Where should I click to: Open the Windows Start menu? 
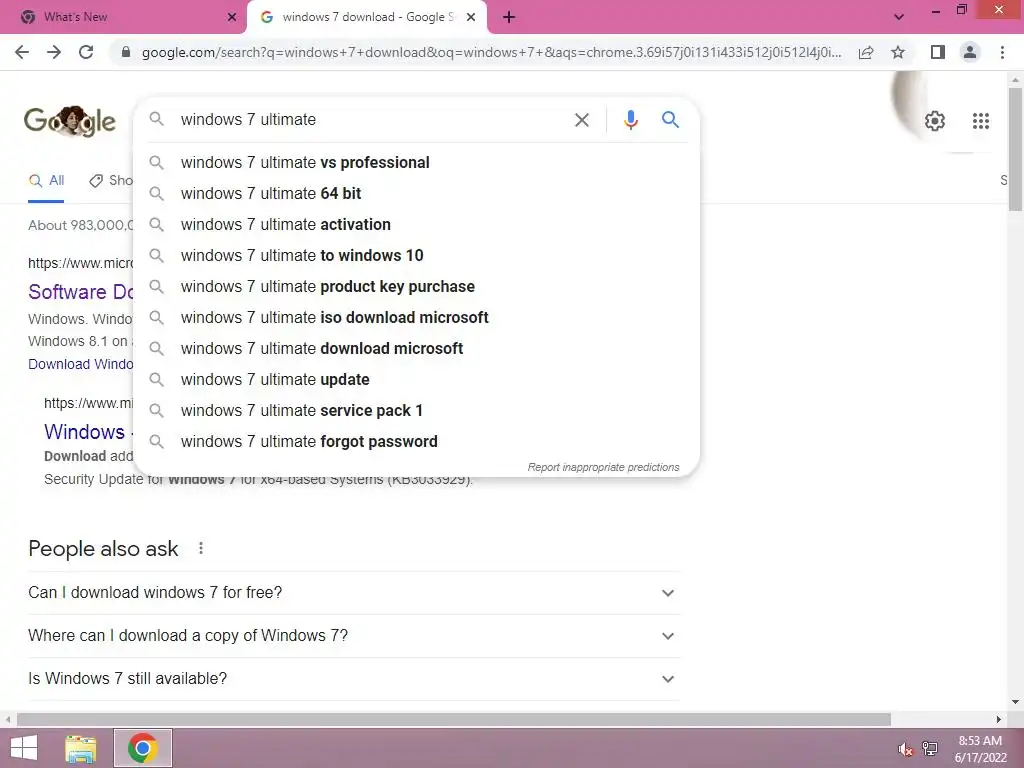tap(24, 748)
